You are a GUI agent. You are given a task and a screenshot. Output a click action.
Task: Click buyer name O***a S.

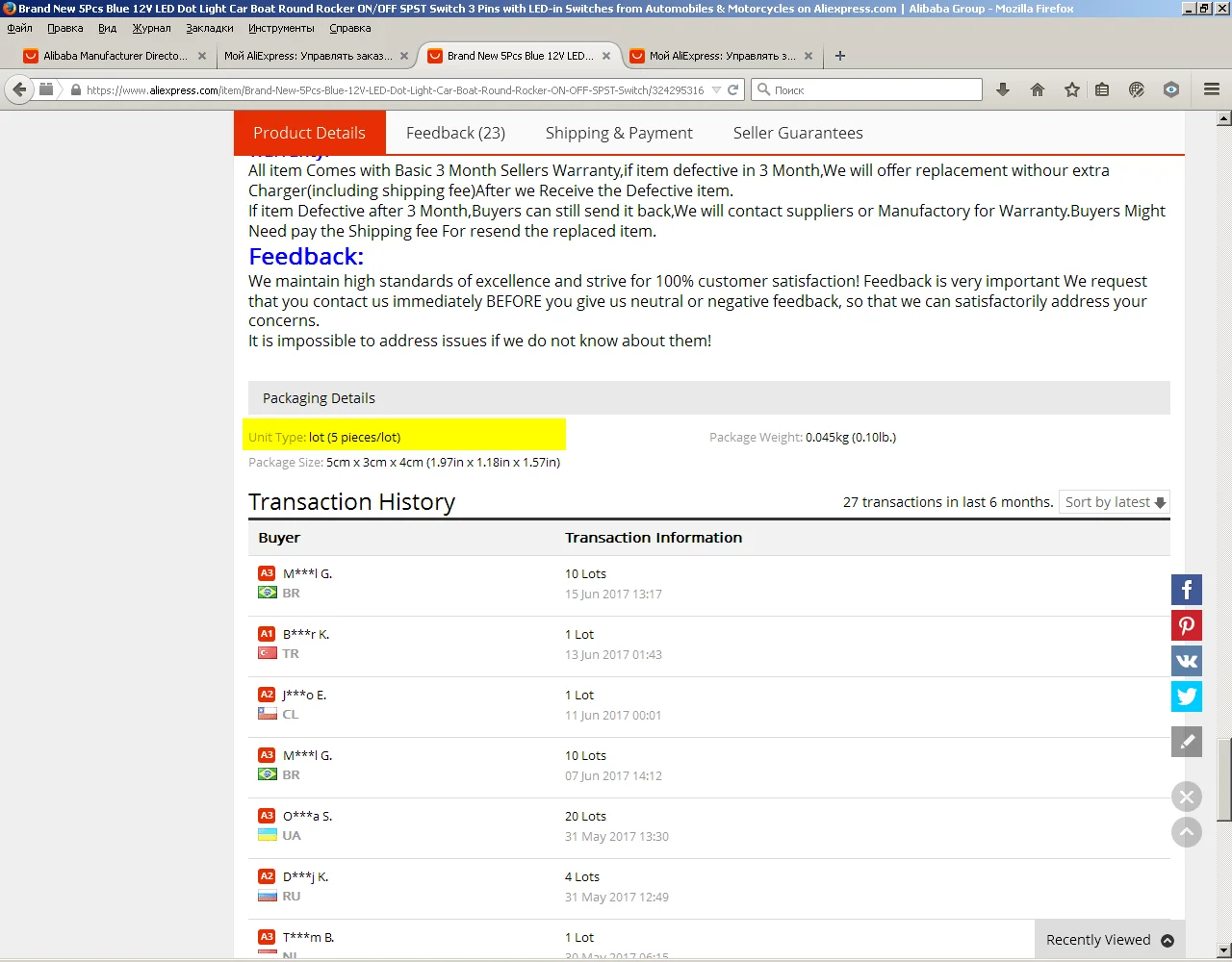[307, 816]
